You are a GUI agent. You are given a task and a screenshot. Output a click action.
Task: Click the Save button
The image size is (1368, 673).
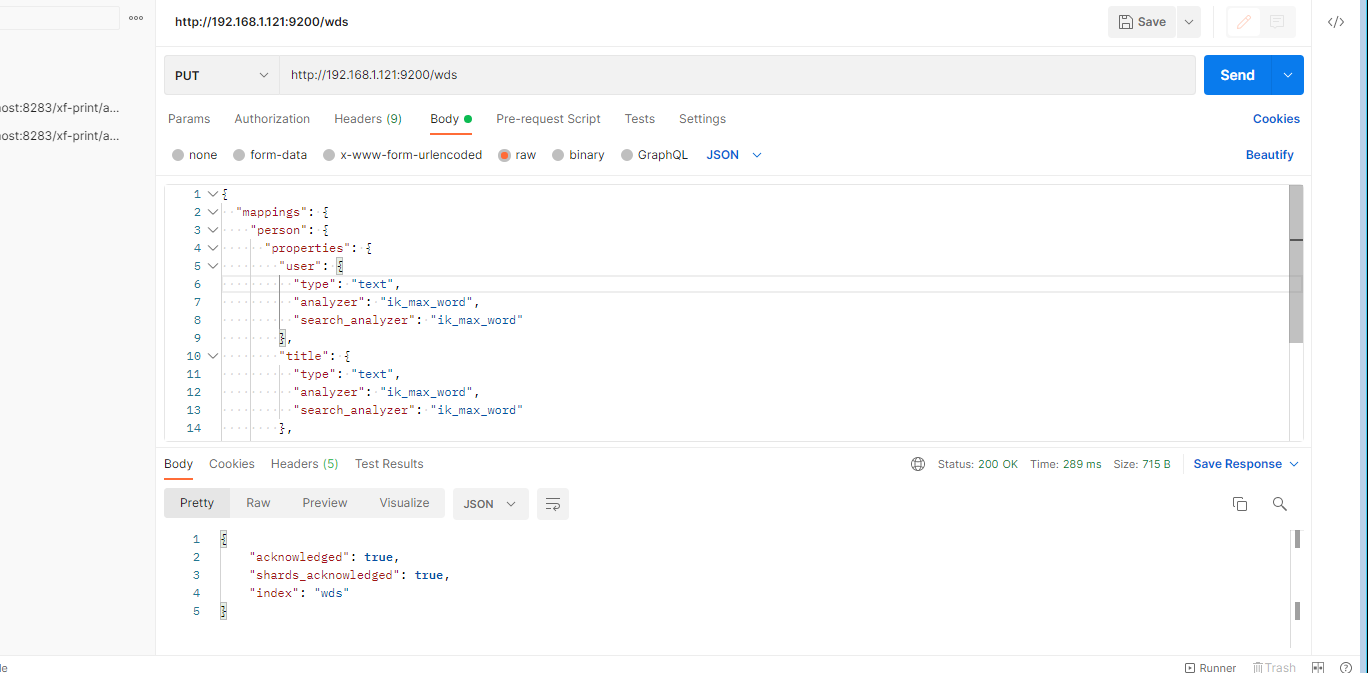pyautogui.click(x=1142, y=22)
